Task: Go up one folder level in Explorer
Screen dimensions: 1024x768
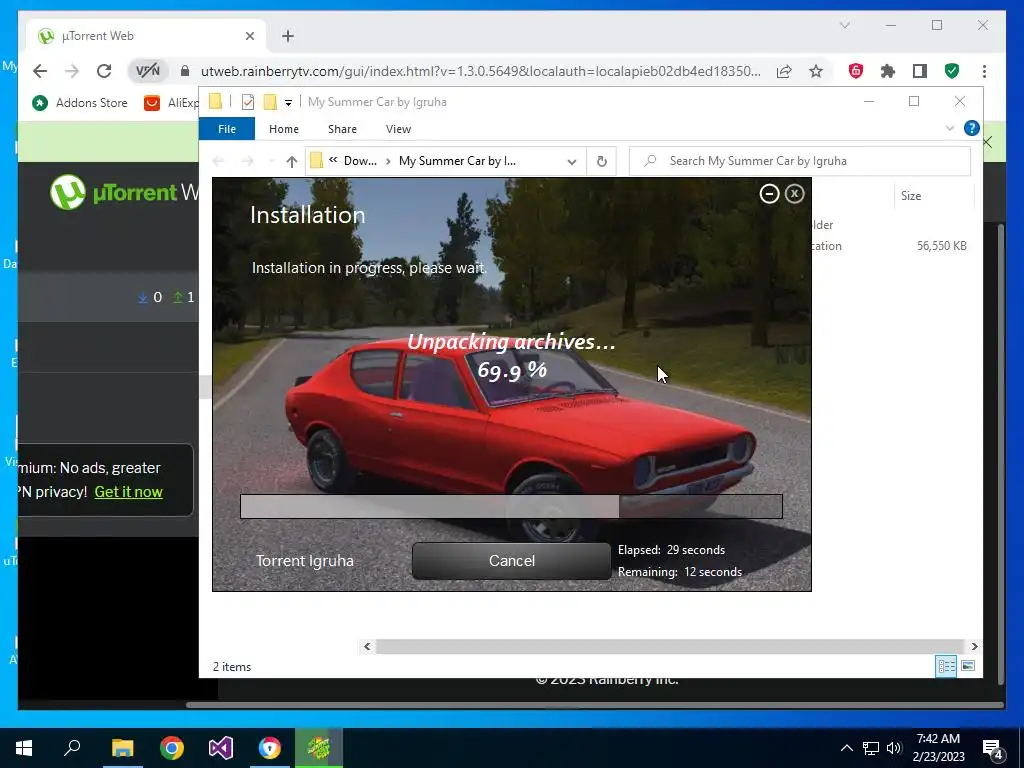Action: coord(292,161)
